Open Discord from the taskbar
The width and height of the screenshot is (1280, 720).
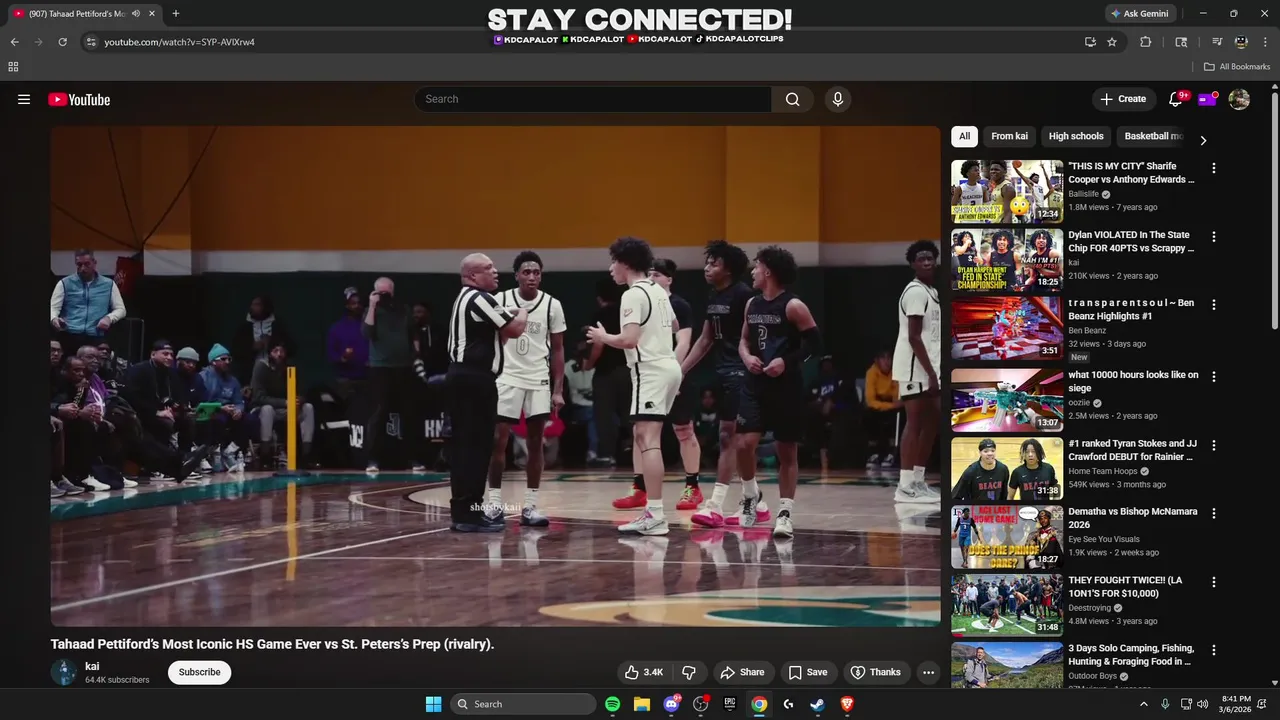coord(672,704)
